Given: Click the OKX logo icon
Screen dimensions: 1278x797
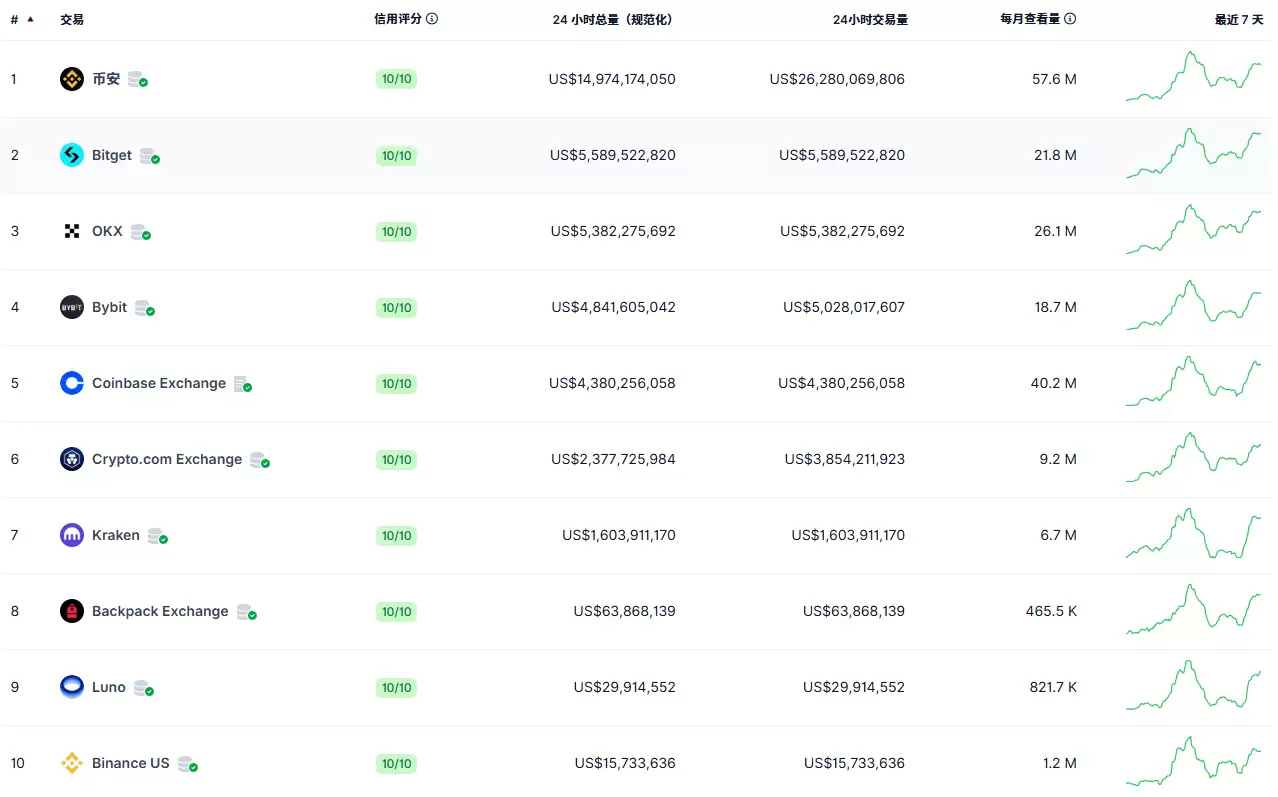Looking at the screenshot, I should tap(72, 231).
